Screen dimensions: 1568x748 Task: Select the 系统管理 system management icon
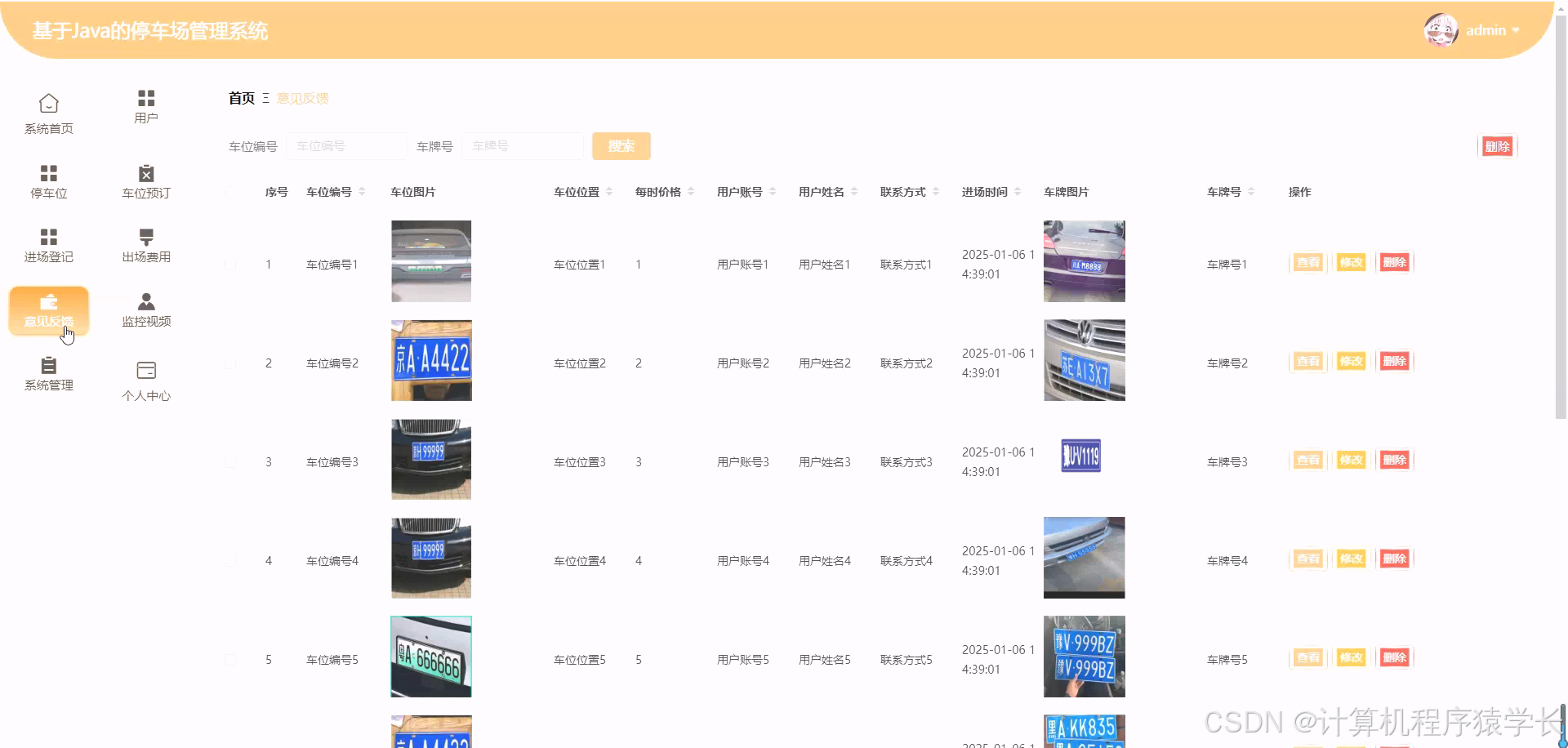tap(49, 373)
